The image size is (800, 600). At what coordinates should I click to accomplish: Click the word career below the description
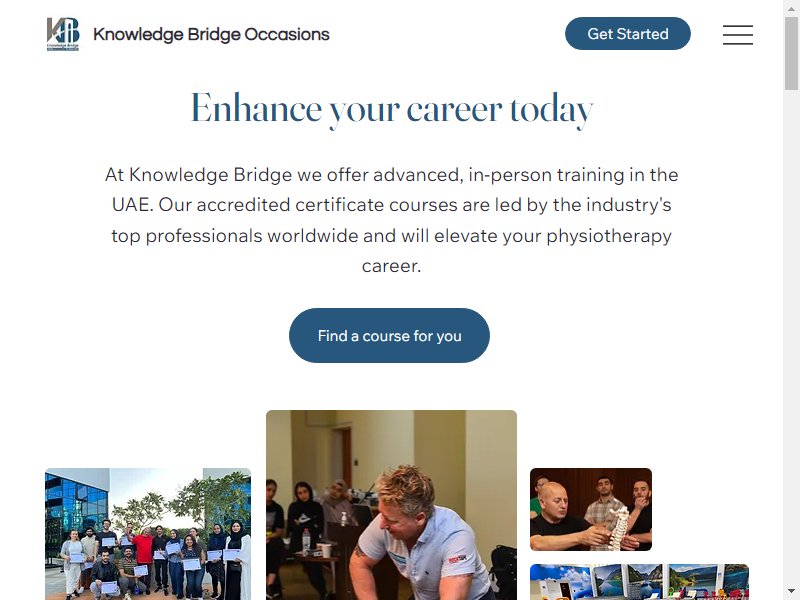click(391, 266)
